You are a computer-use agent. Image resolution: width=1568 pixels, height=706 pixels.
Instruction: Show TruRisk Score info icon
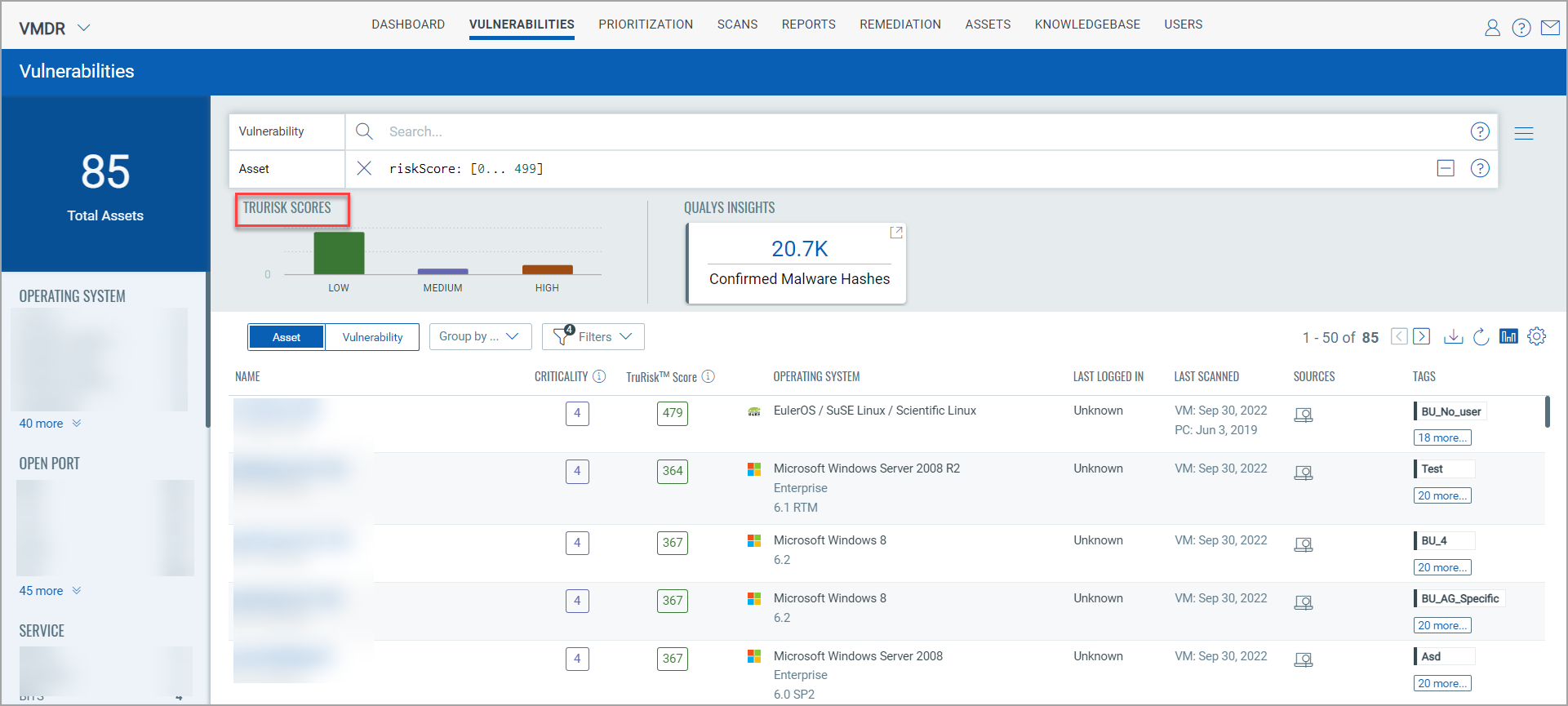click(708, 376)
